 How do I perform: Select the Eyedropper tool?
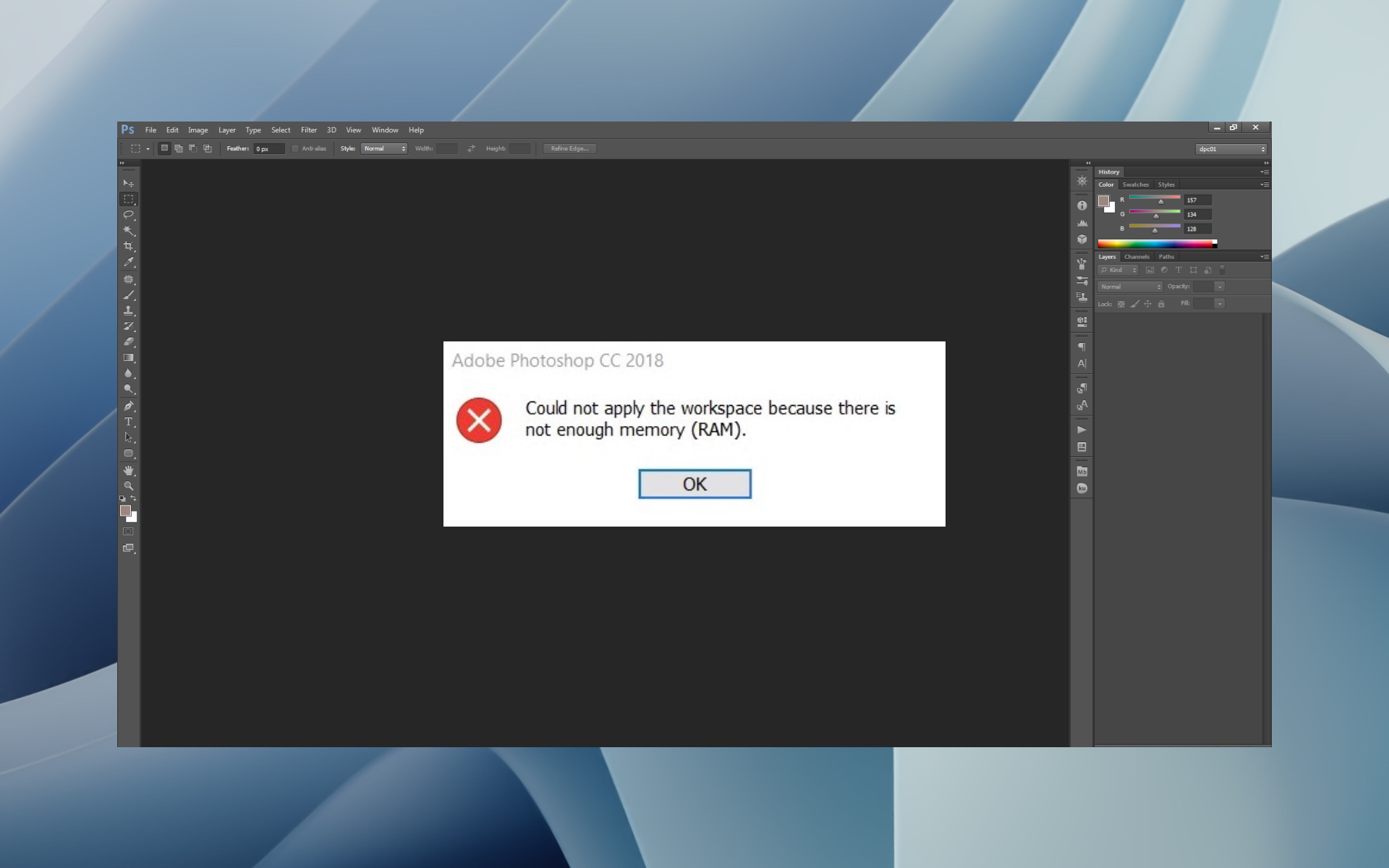(129, 263)
